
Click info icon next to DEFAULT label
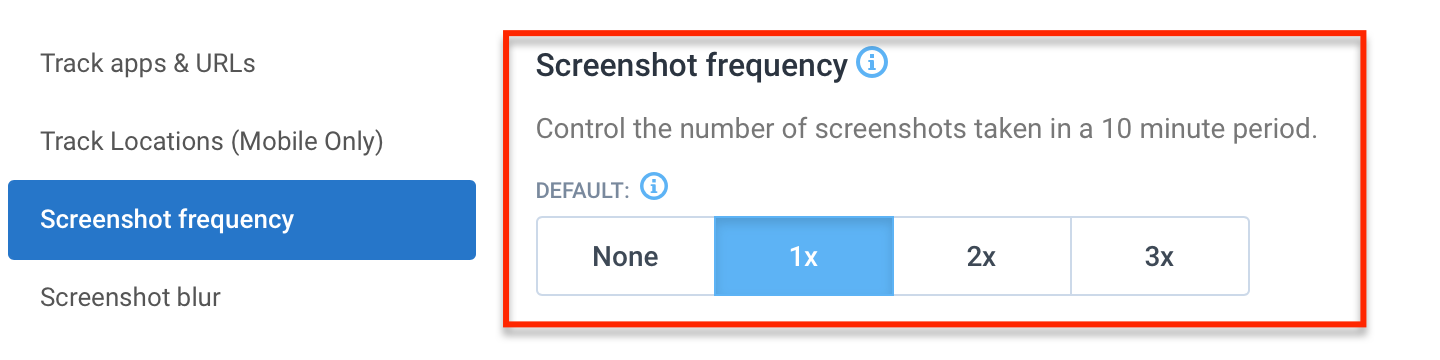(x=653, y=186)
